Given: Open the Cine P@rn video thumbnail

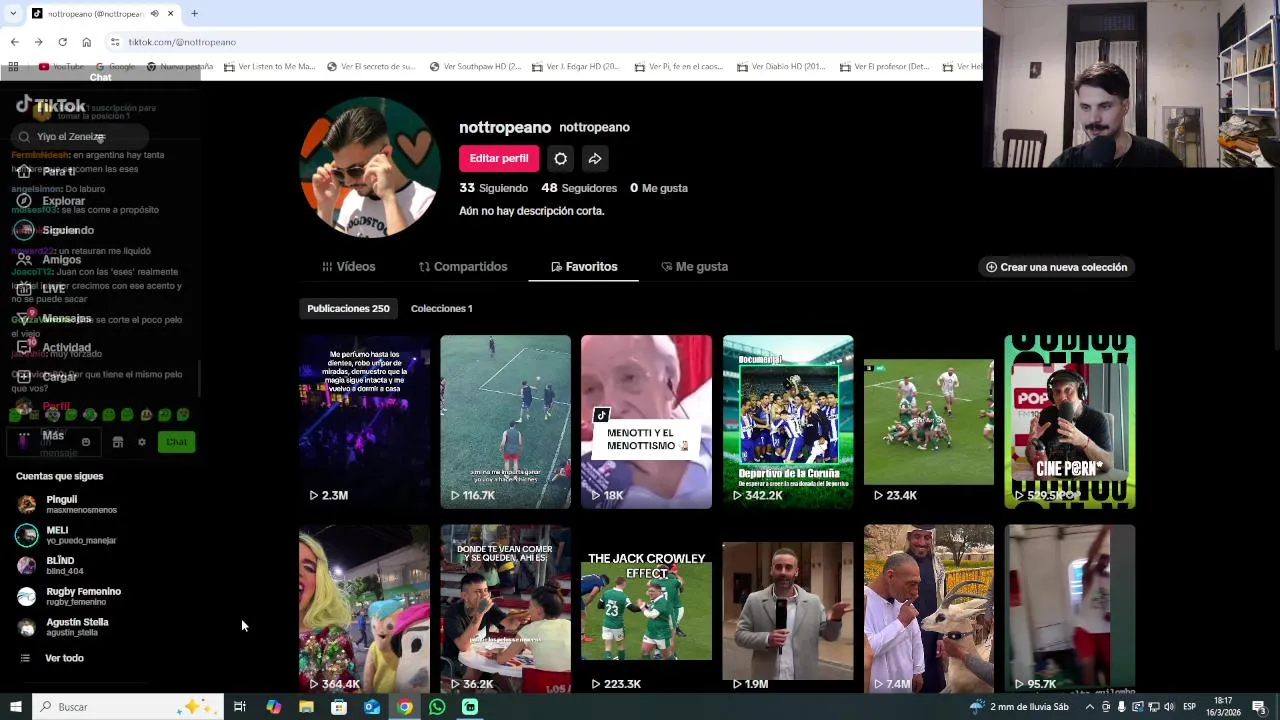Looking at the screenshot, I should 1070,422.
